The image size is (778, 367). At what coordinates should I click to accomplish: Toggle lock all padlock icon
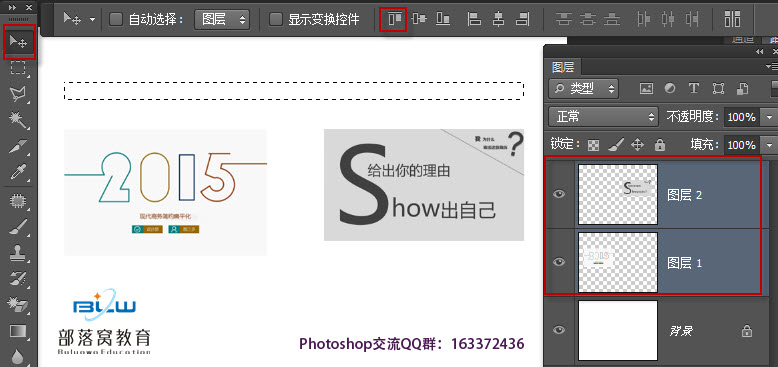[659, 145]
